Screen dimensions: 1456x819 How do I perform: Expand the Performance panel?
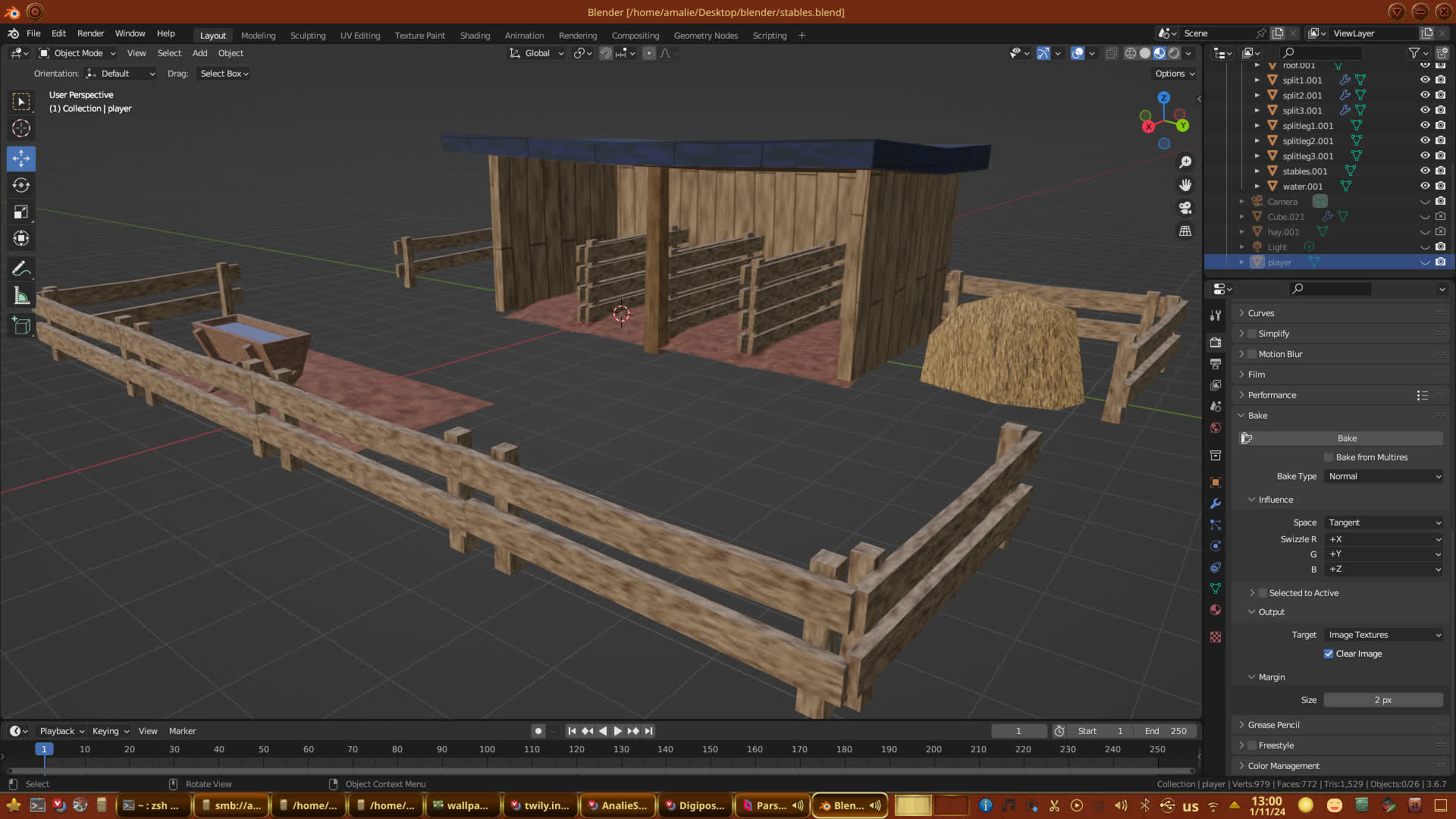pyautogui.click(x=1272, y=395)
